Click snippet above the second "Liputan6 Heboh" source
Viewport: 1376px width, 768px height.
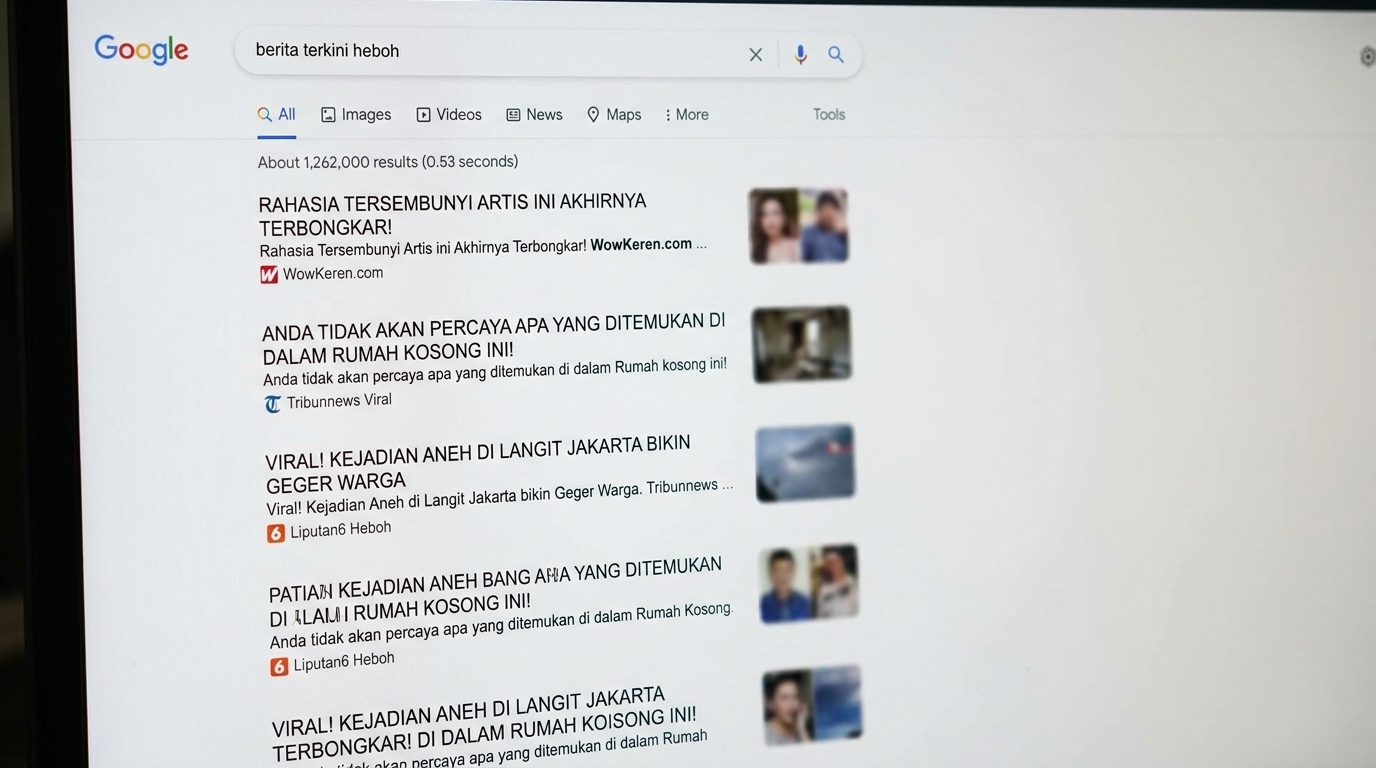(501, 625)
